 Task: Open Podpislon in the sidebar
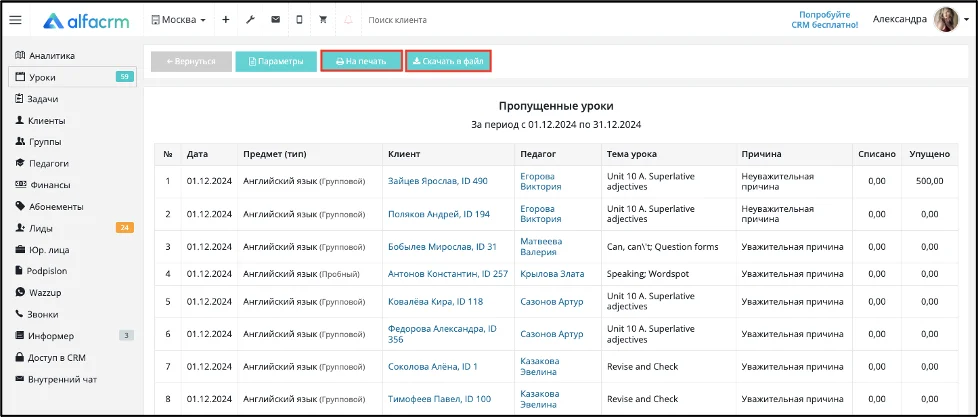pyautogui.click(x=41, y=271)
